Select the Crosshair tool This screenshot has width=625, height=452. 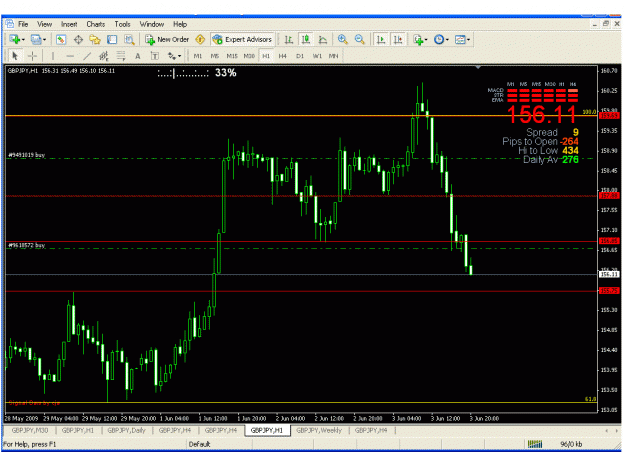[x=32, y=56]
